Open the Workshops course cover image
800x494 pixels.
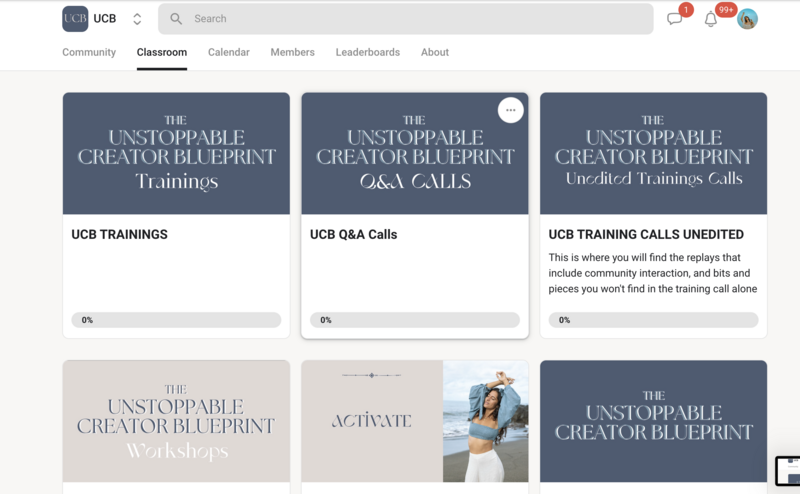pyautogui.click(x=176, y=421)
